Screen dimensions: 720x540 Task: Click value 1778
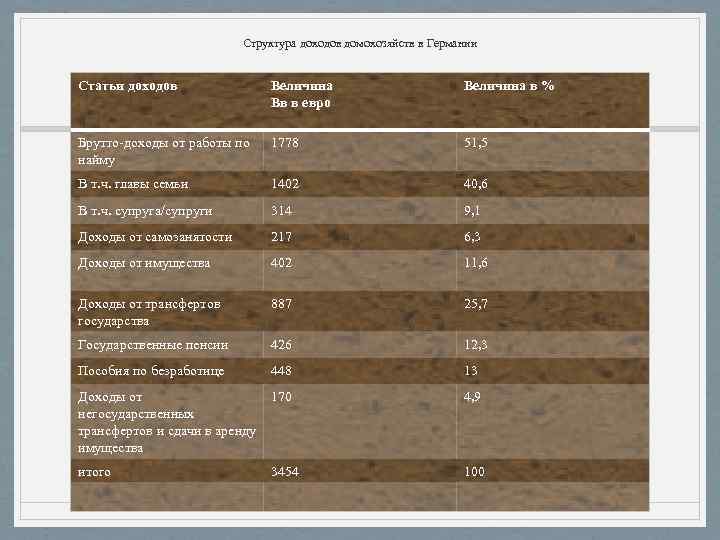[285, 143]
